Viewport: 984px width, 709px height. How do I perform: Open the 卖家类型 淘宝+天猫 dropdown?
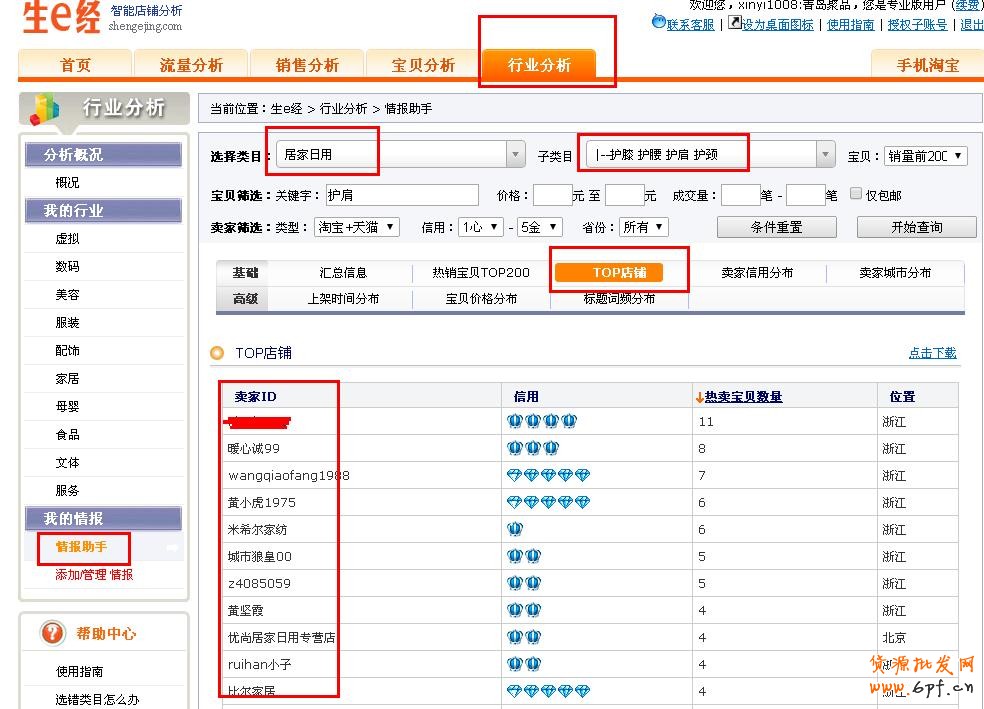[x=357, y=227]
